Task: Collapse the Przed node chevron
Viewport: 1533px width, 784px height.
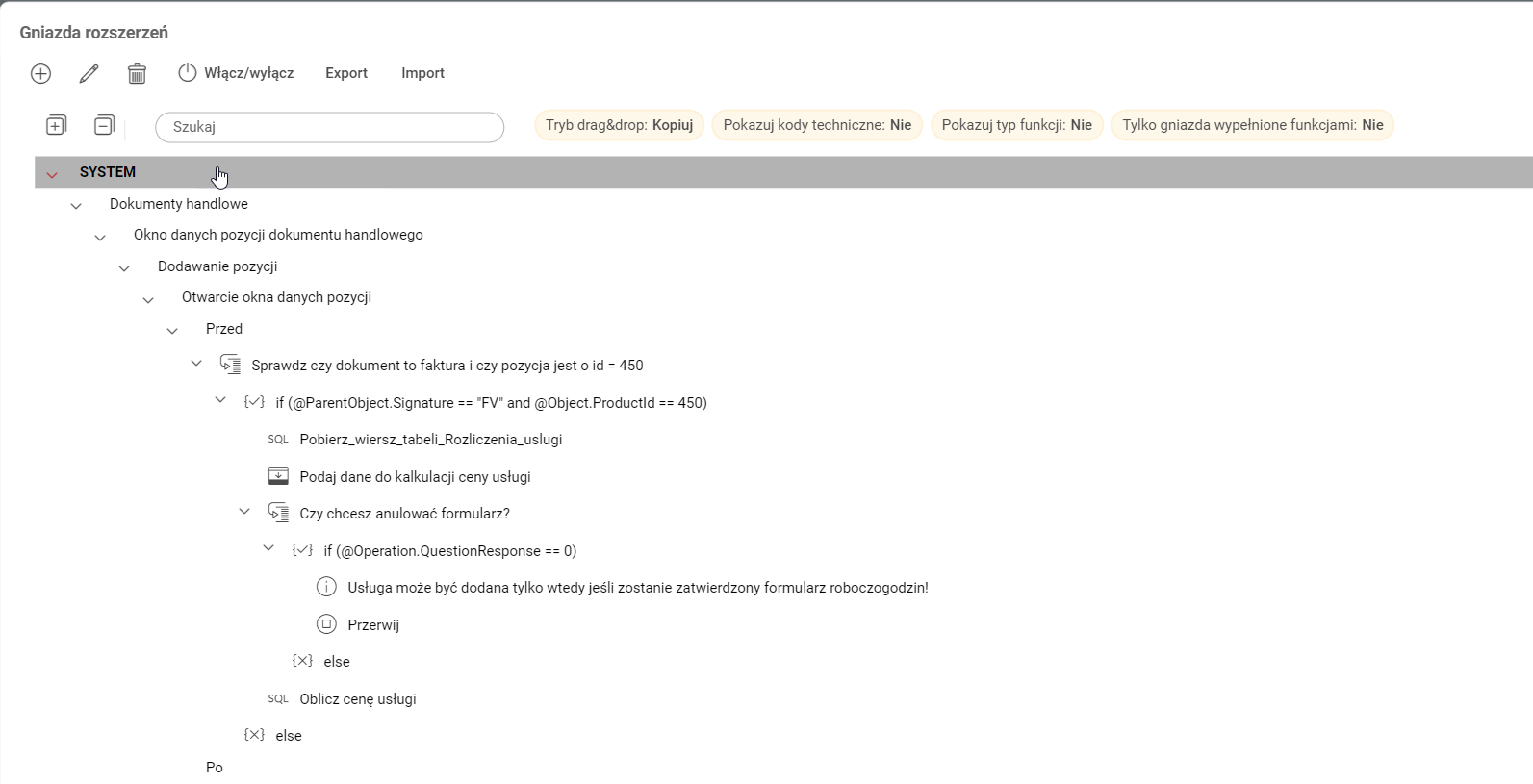Action: (172, 331)
